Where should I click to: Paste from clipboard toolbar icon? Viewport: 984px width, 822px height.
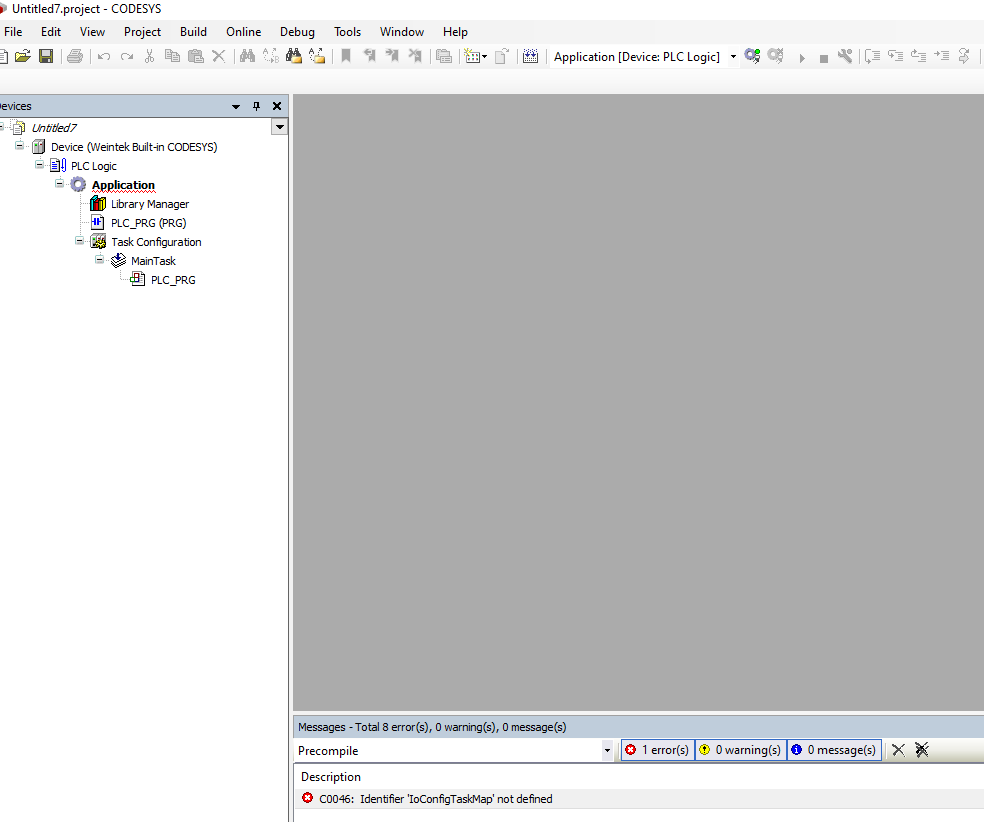coord(196,56)
